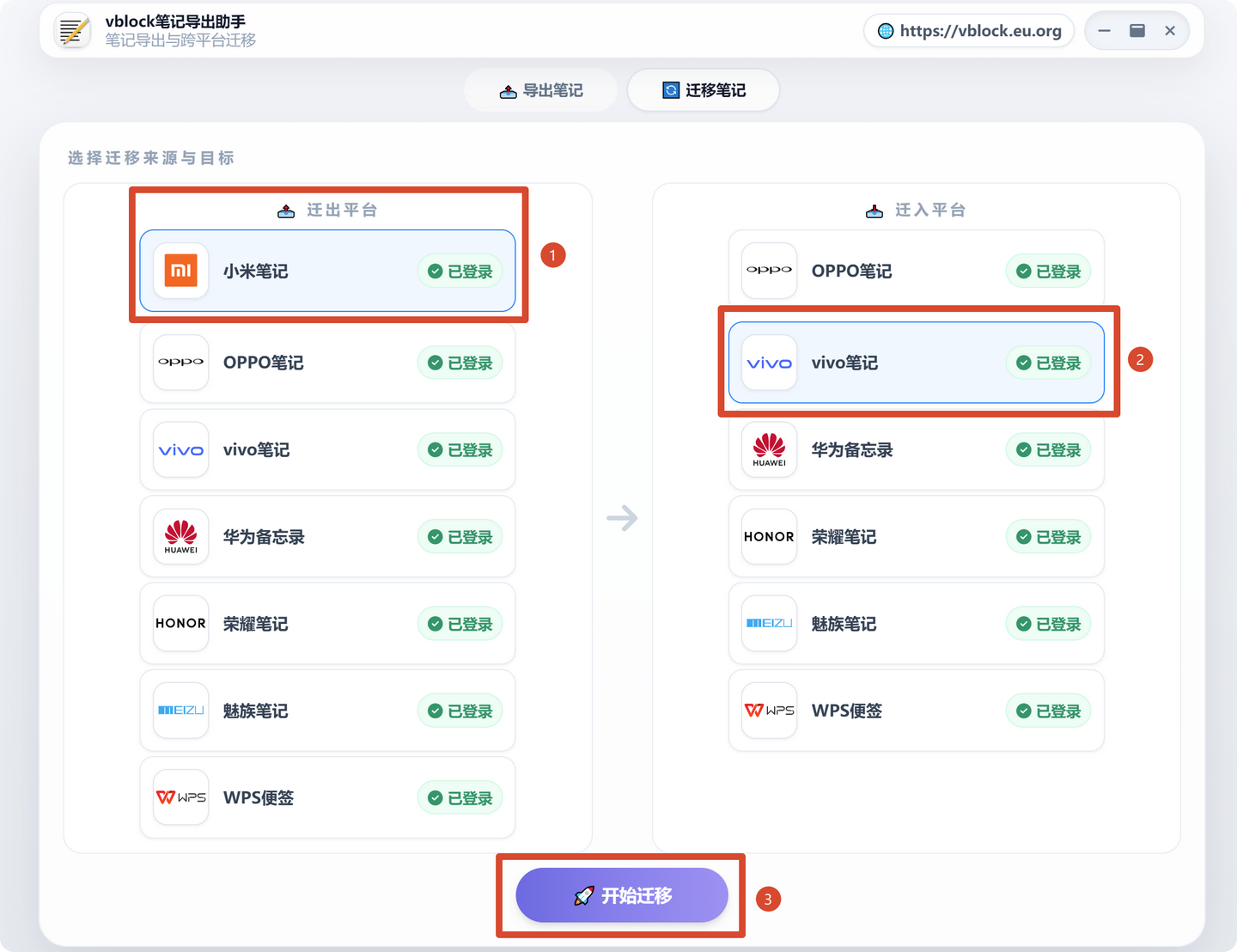The image size is (1237, 952).
Task: Minimize the vblock window
Action: point(1105,31)
